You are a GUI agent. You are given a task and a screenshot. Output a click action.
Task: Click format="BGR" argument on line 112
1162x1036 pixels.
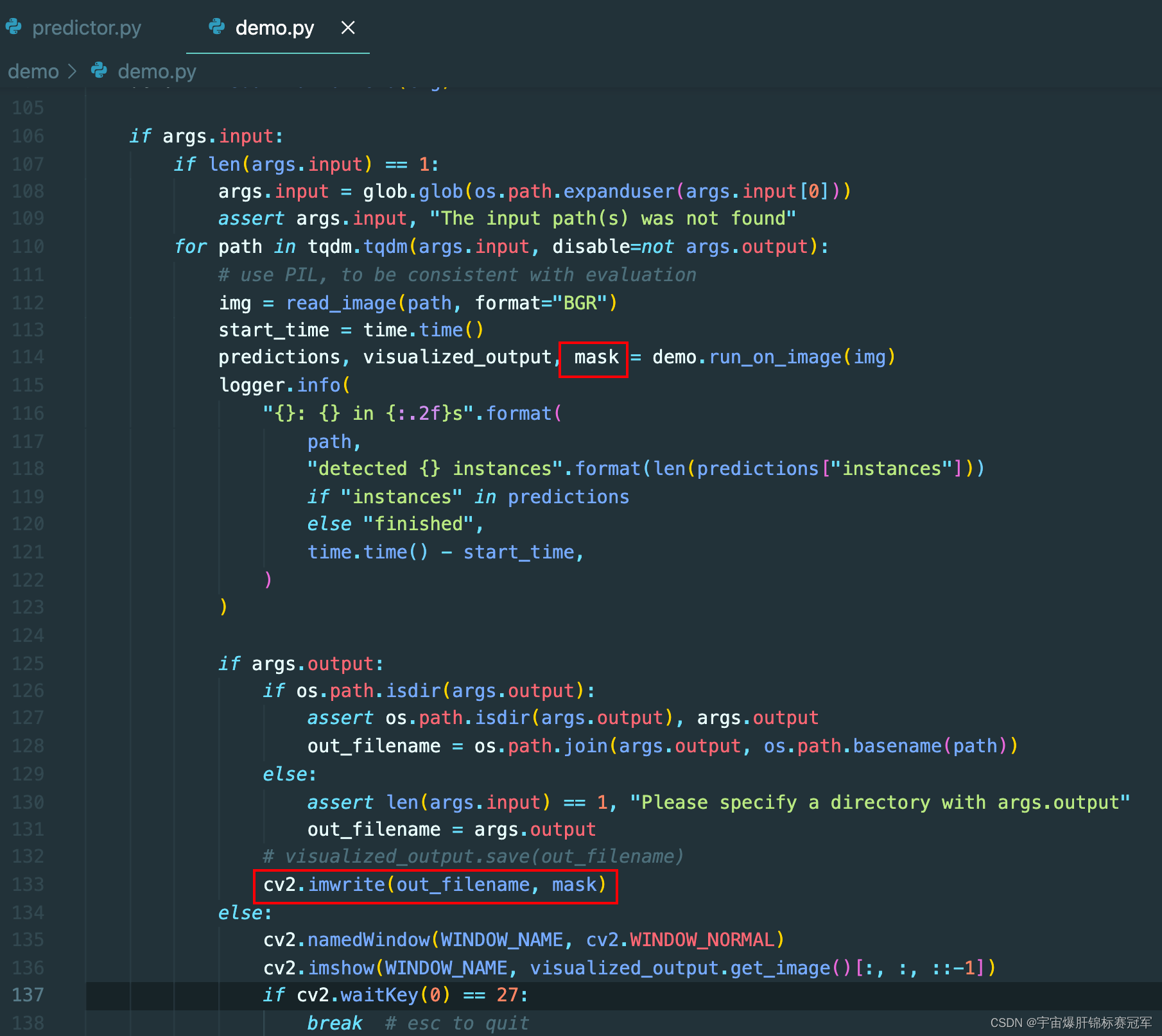541,303
